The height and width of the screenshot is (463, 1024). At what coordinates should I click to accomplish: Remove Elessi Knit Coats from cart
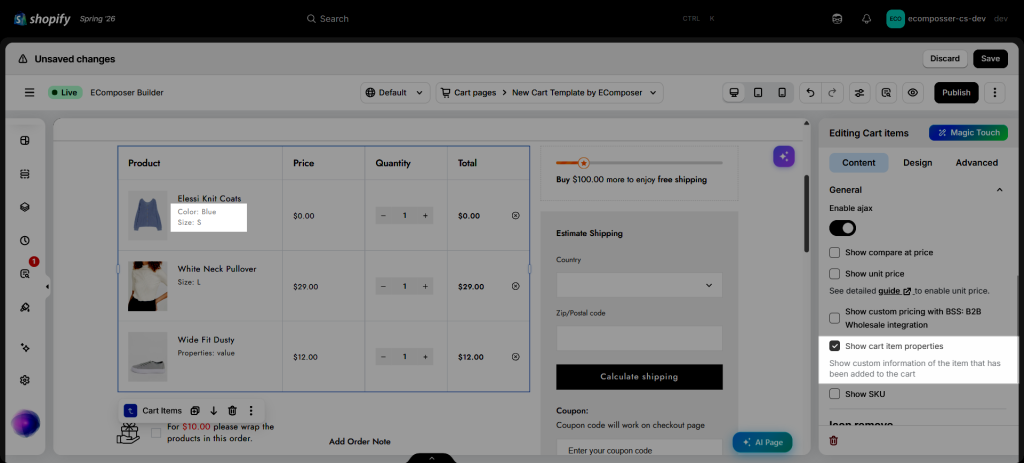[x=515, y=216]
